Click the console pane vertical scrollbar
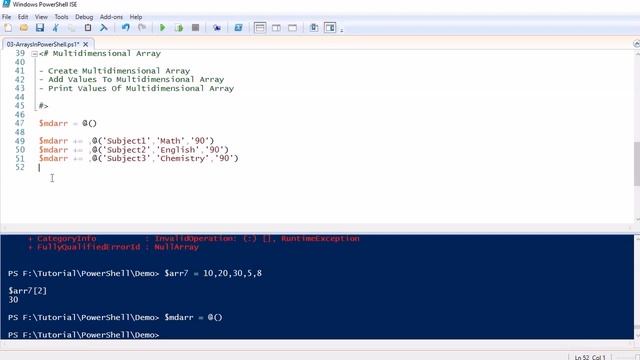The height and width of the screenshot is (360, 640). point(637,286)
